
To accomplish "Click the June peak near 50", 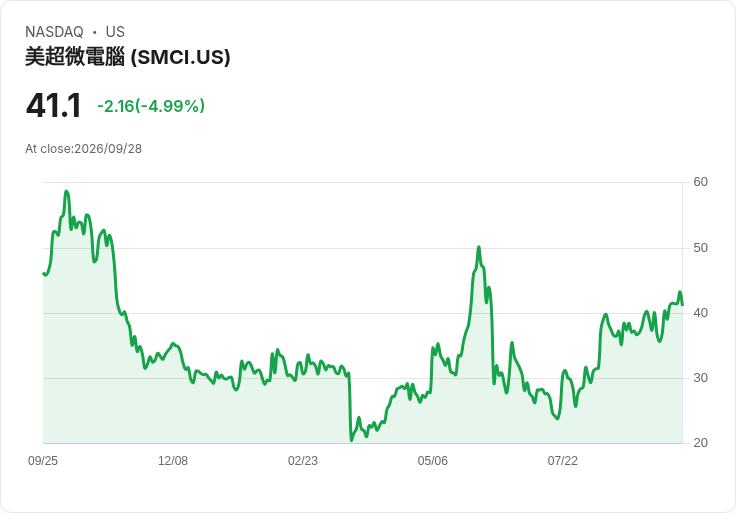I will pyautogui.click(x=479, y=247).
